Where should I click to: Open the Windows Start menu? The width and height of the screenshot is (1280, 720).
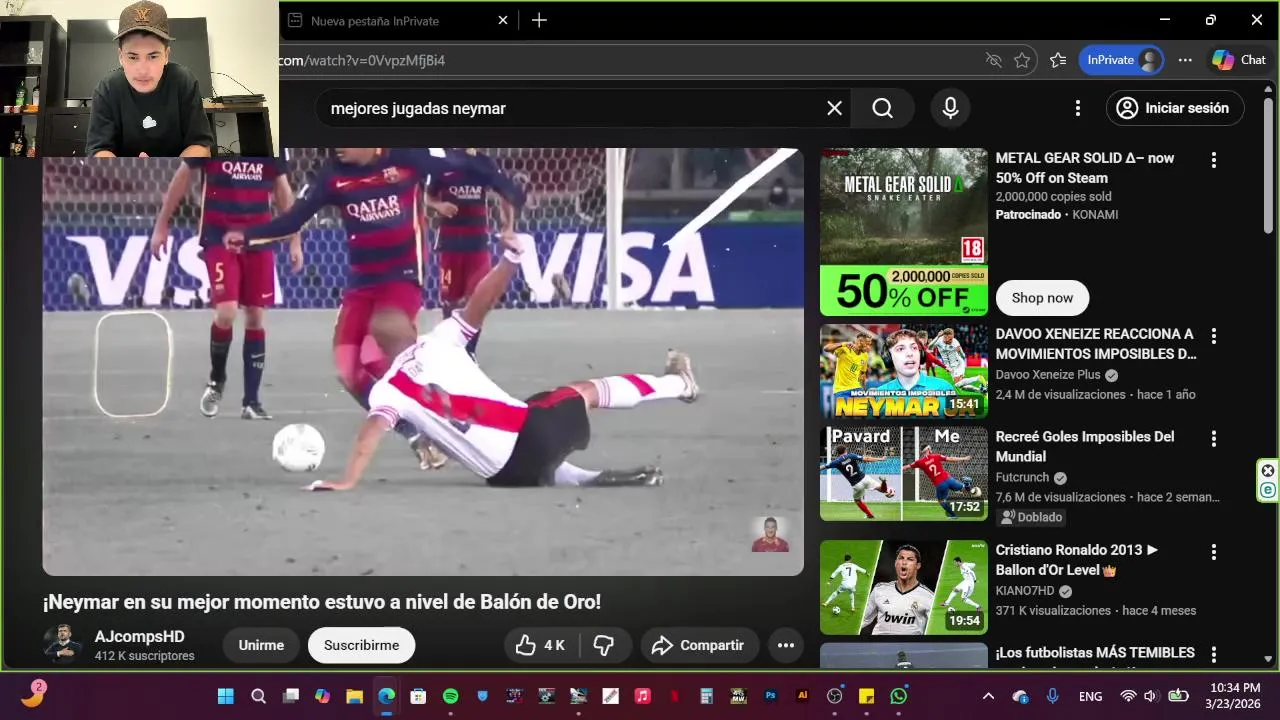226,696
